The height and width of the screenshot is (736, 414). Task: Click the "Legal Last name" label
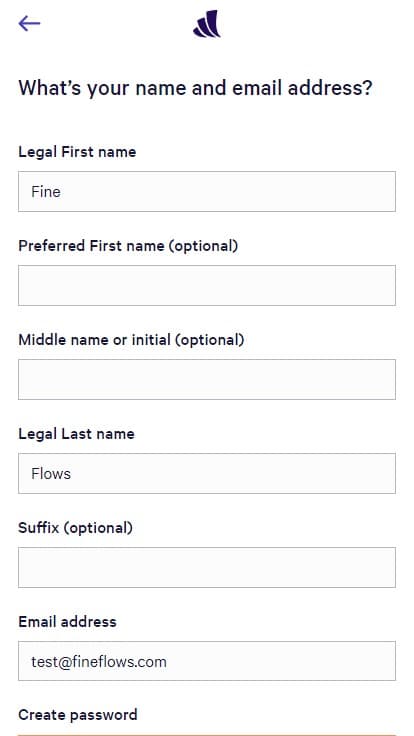pos(77,434)
